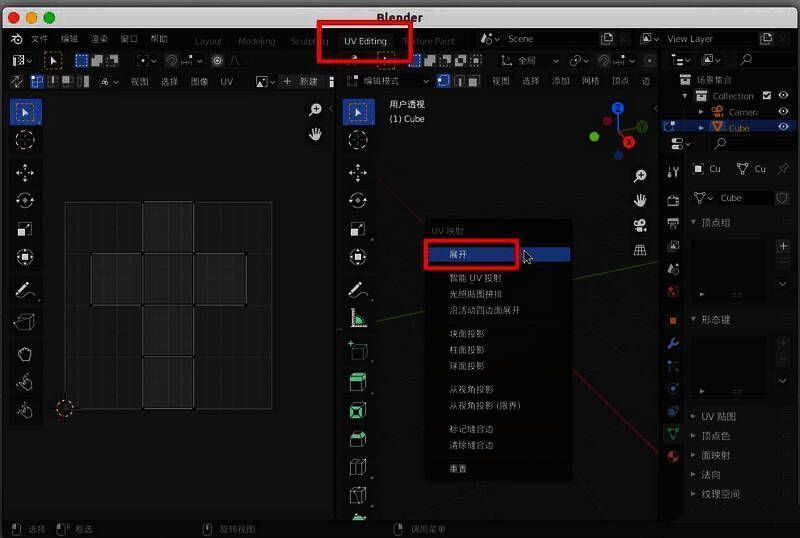Enable face select mode in 3D viewport

pyautogui.click(x=474, y=81)
